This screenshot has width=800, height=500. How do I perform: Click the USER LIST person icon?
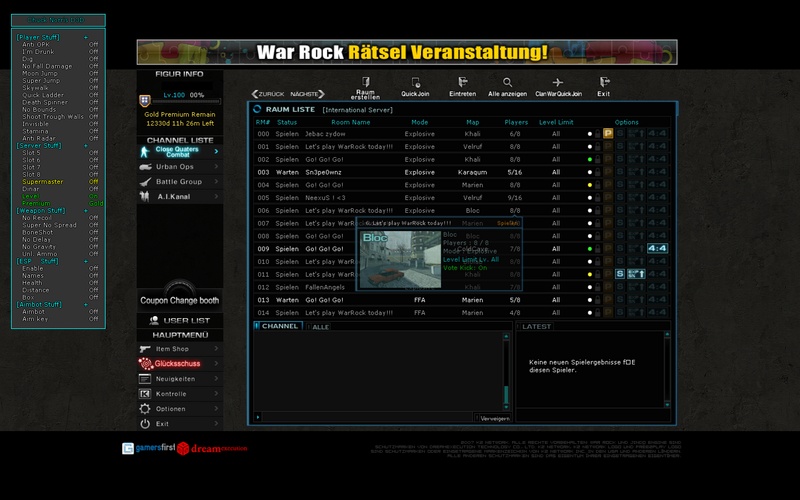154,320
